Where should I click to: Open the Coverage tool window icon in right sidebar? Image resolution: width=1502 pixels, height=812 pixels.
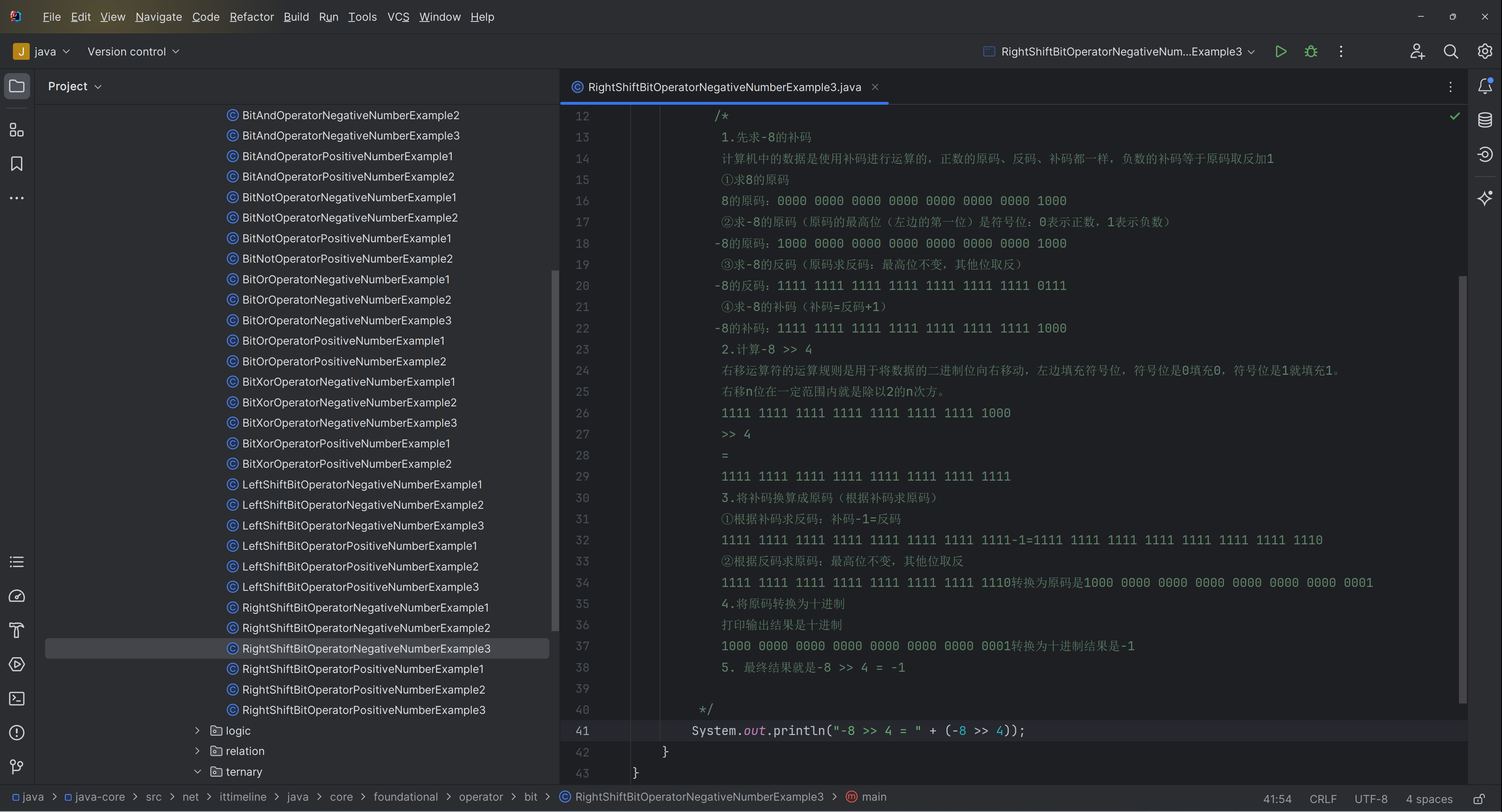1484,154
